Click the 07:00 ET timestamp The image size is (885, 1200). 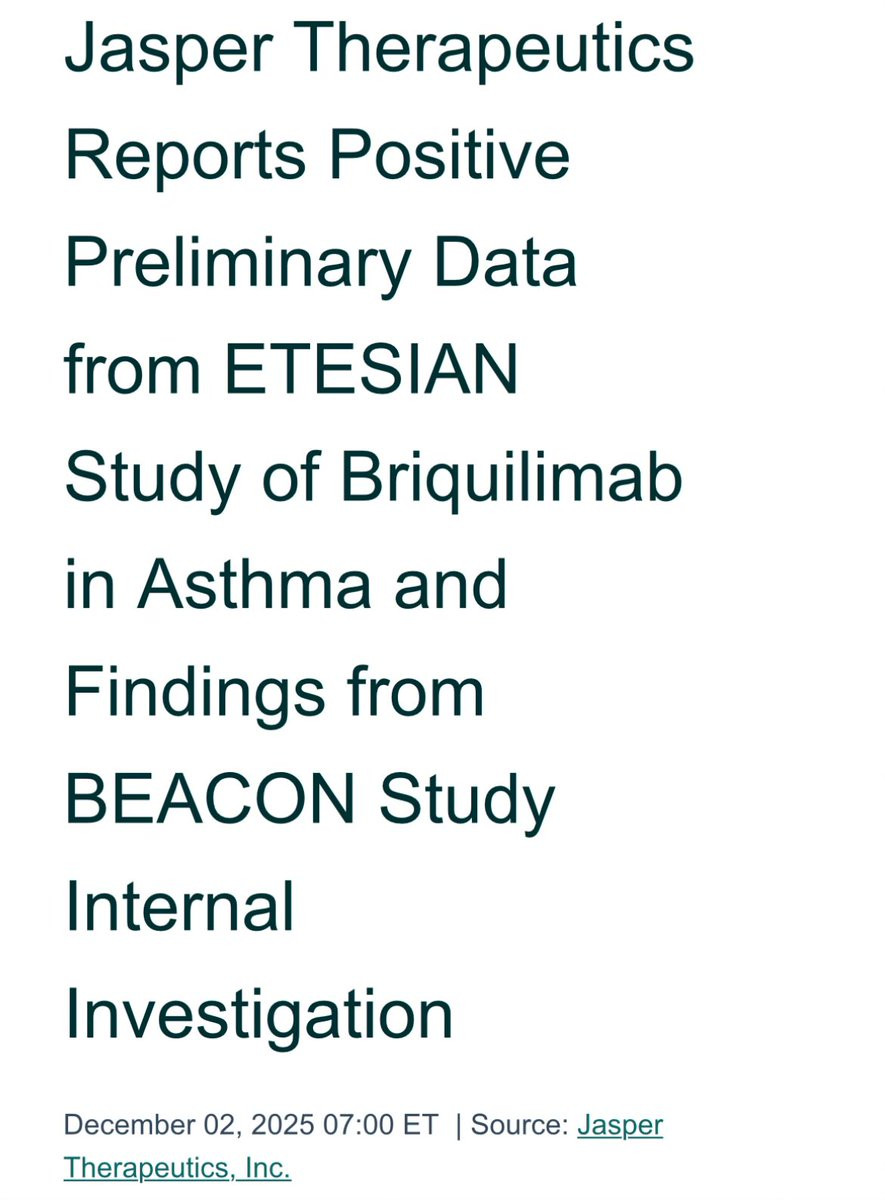coord(381,1125)
